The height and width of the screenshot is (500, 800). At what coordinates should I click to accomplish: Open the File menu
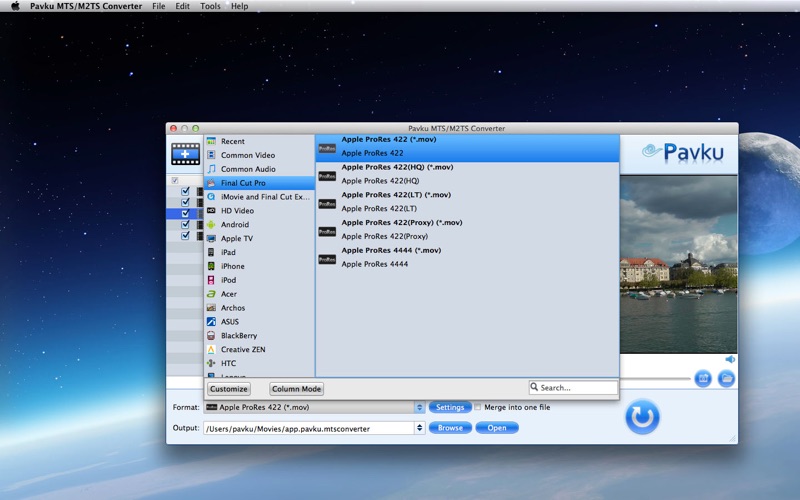[x=159, y=6]
